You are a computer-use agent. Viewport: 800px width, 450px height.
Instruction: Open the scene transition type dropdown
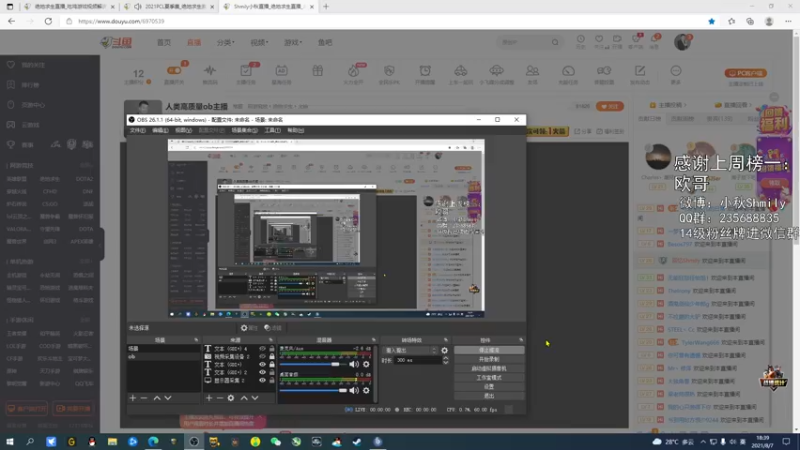click(x=410, y=351)
